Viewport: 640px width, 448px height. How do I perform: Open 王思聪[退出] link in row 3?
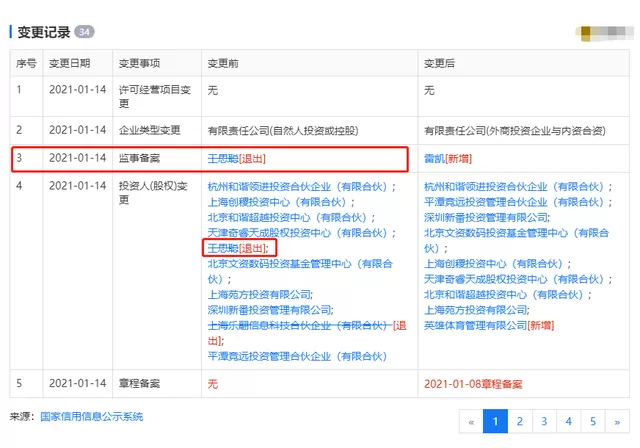pos(236,158)
